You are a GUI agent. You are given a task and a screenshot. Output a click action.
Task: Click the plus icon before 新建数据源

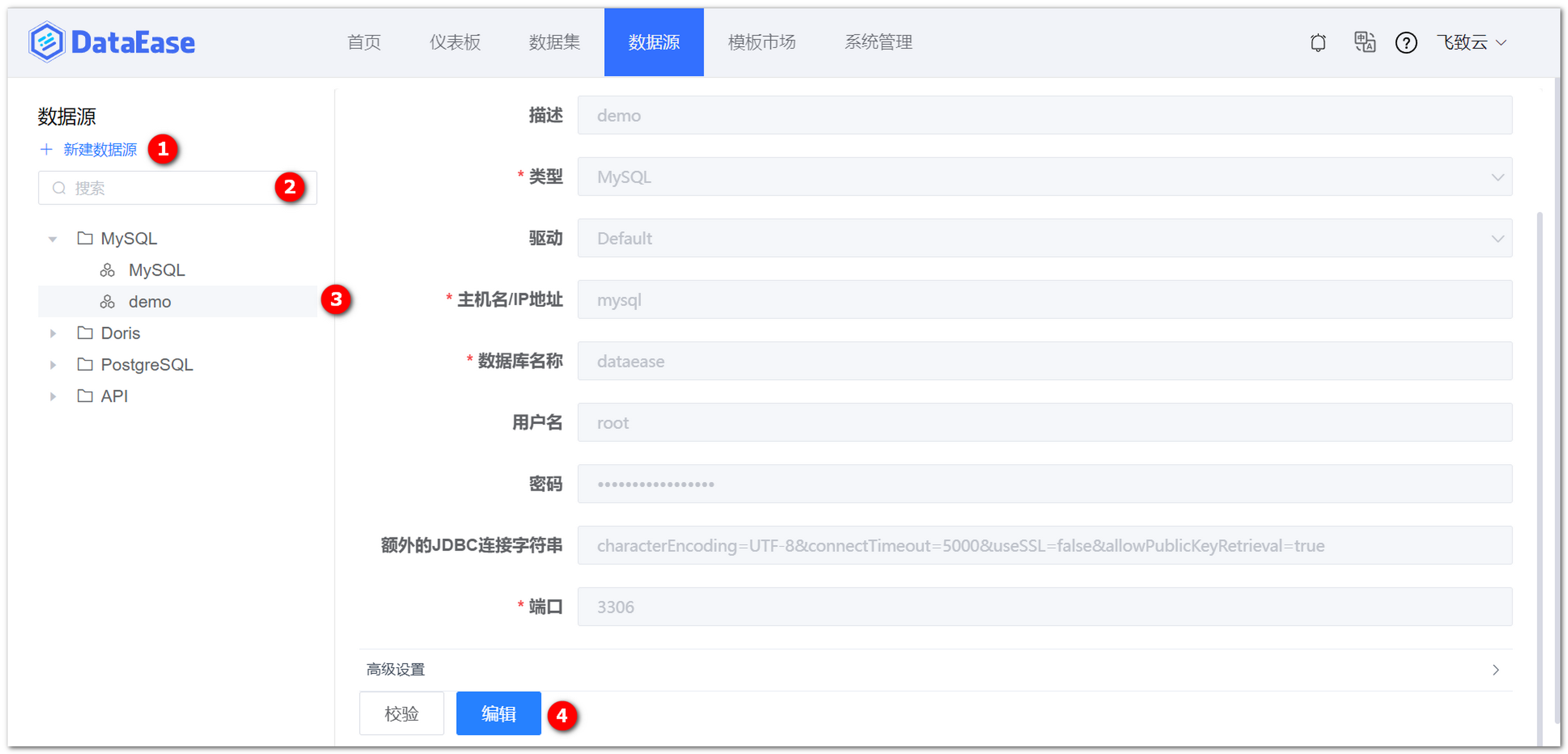click(x=47, y=150)
